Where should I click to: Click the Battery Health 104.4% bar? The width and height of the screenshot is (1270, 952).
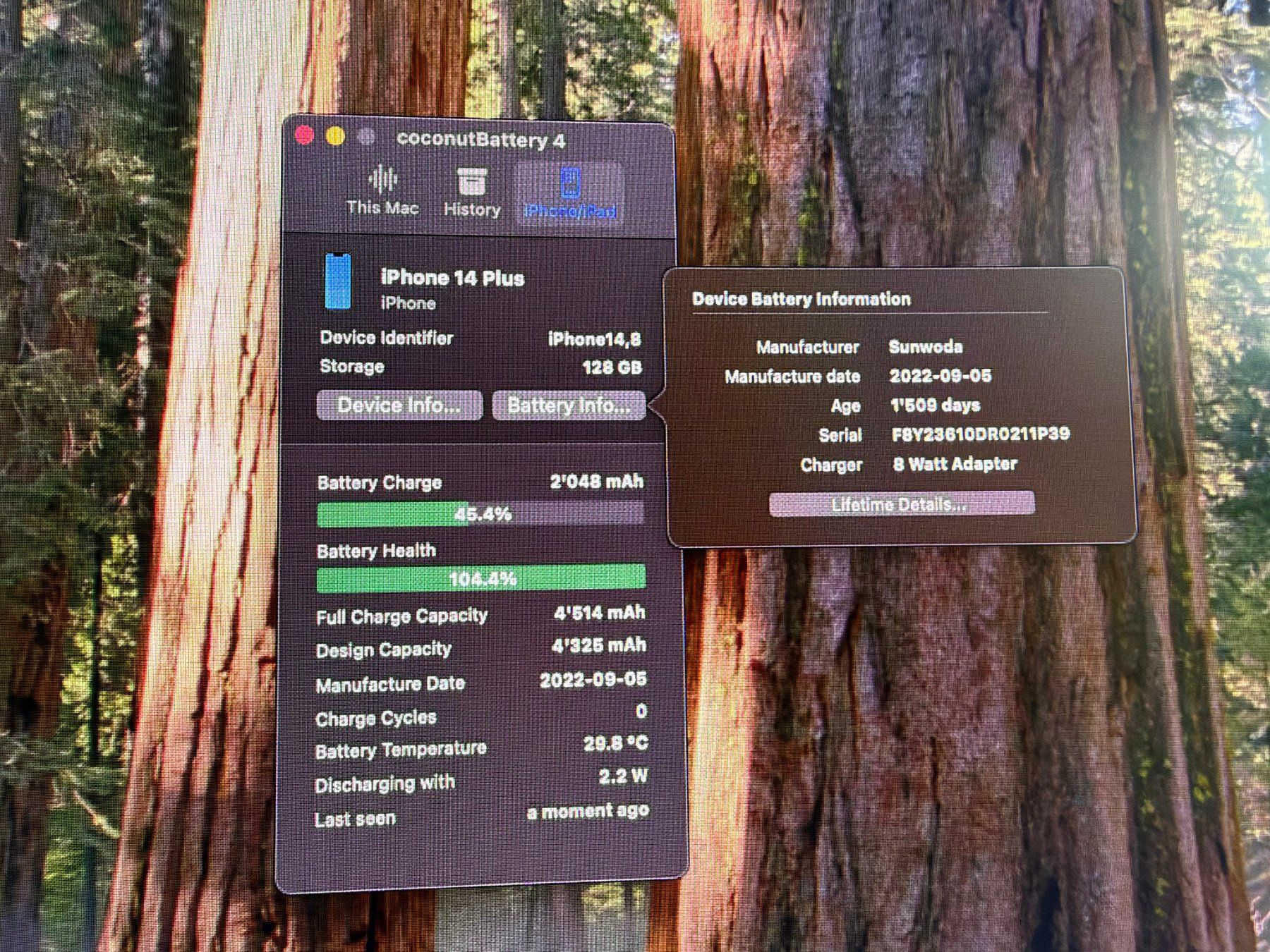tap(481, 579)
